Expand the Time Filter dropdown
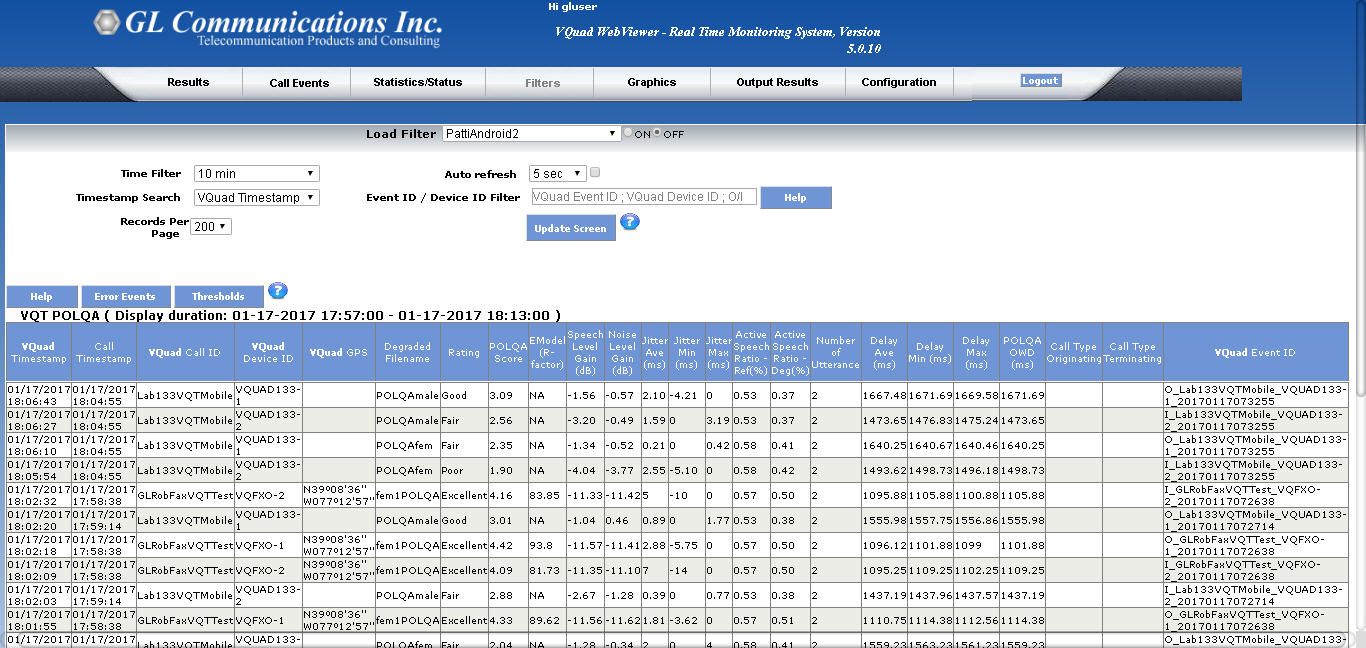 (257, 173)
